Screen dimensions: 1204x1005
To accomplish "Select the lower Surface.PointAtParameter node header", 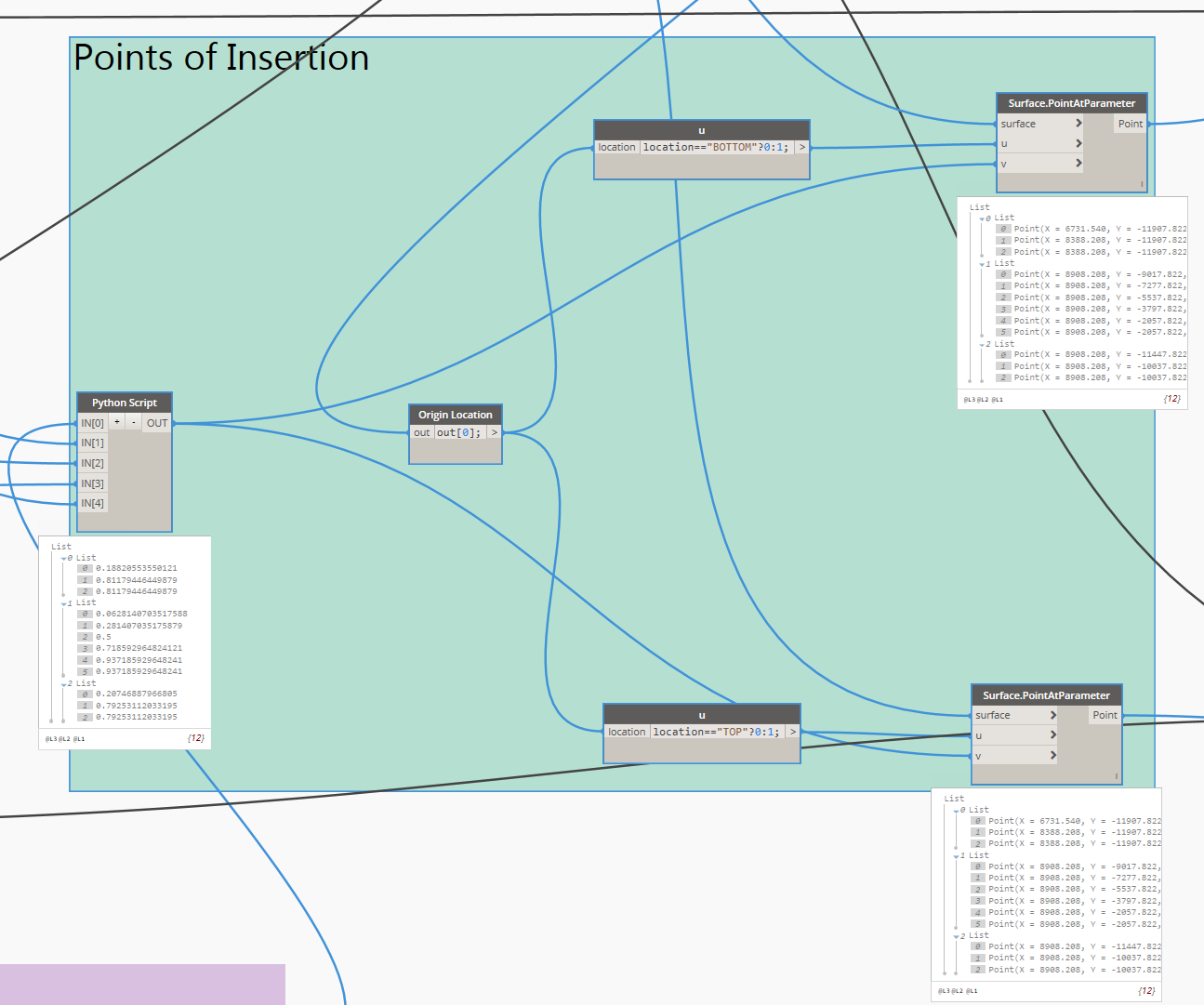I will click(1047, 695).
